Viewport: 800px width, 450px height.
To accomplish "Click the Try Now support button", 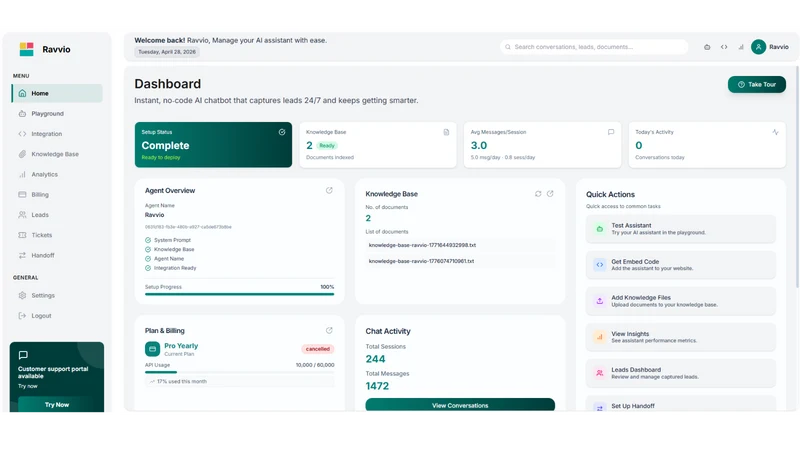I will pyautogui.click(x=57, y=405).
